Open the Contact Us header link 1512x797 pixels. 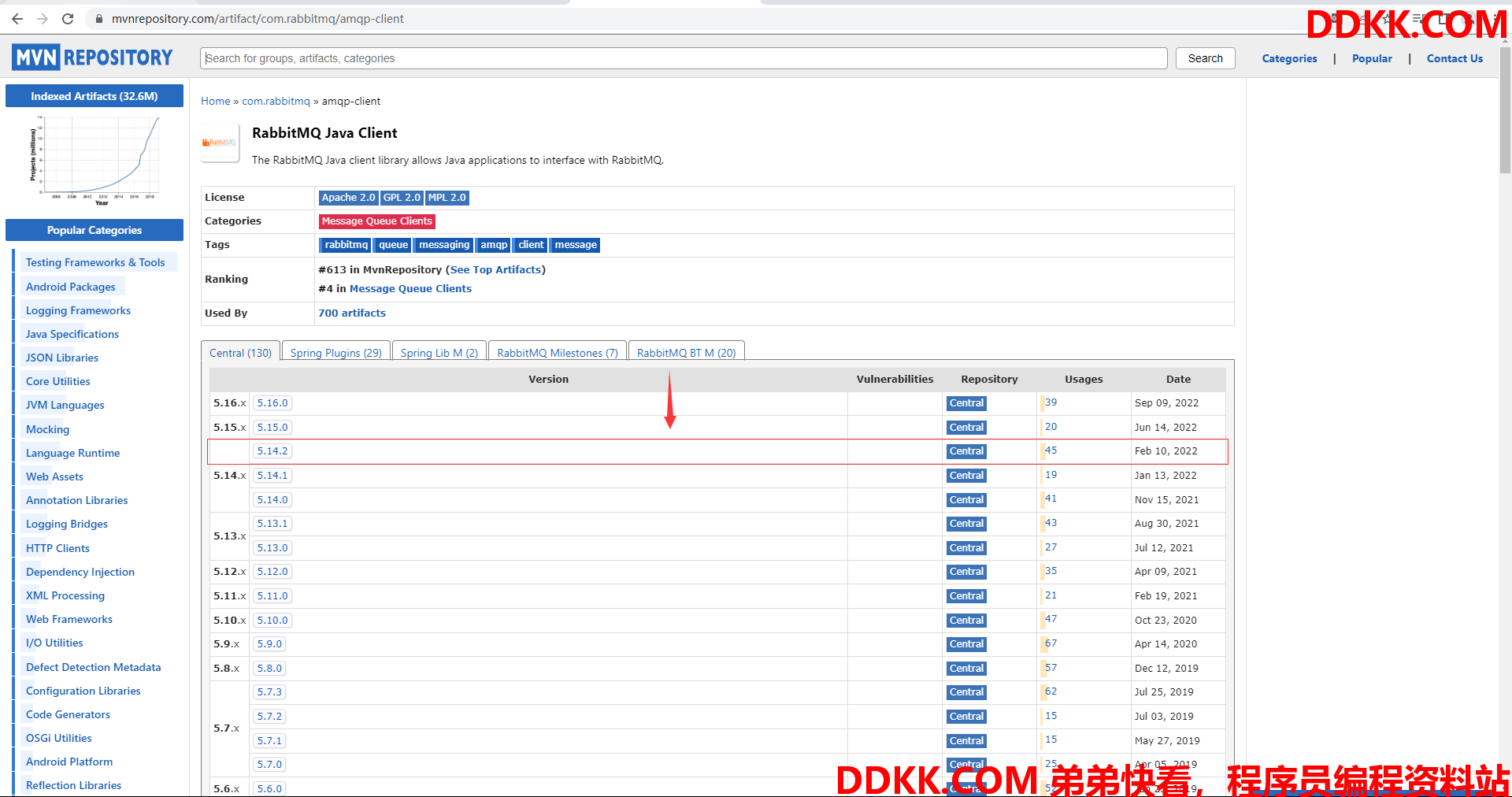tap(1455, 58)
